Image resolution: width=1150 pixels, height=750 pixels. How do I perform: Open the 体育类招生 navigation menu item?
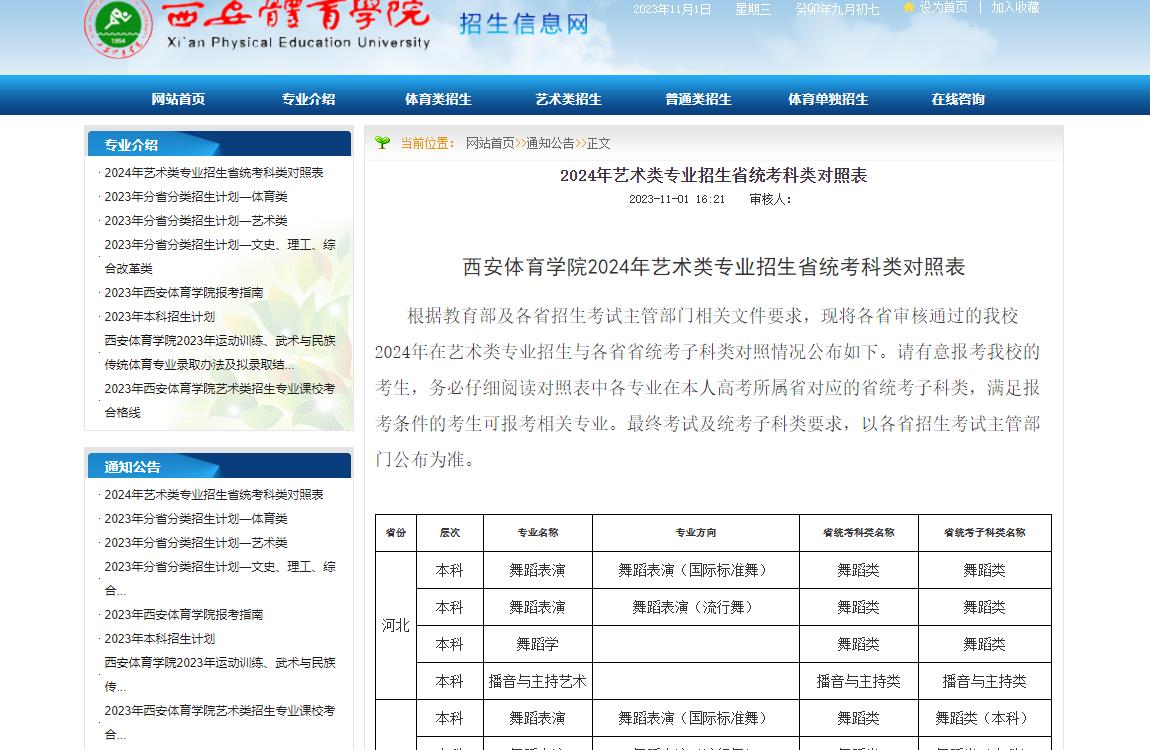click(439, 99)
